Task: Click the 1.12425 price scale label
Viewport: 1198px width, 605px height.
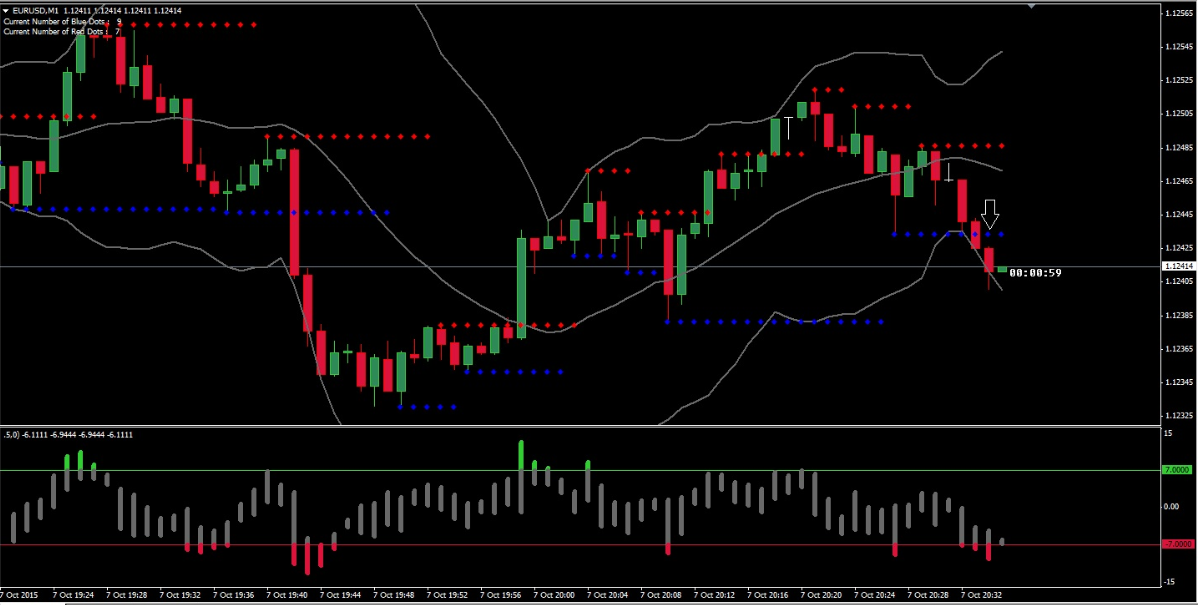Action: click(x=1179, y=248)
